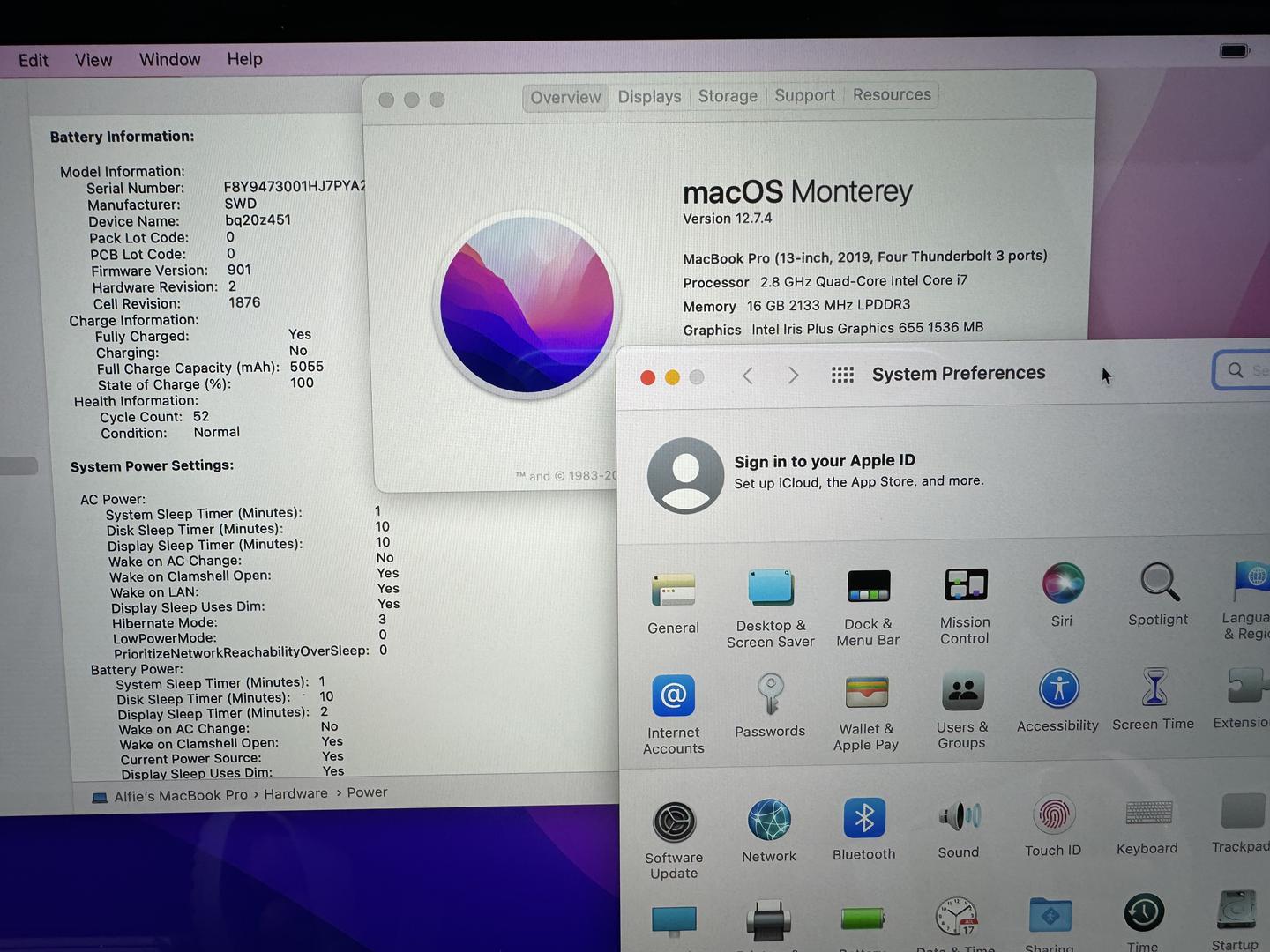Screen dimensions: 1270x952
Task: Switch to the Support tab
Action: (804, 95)
